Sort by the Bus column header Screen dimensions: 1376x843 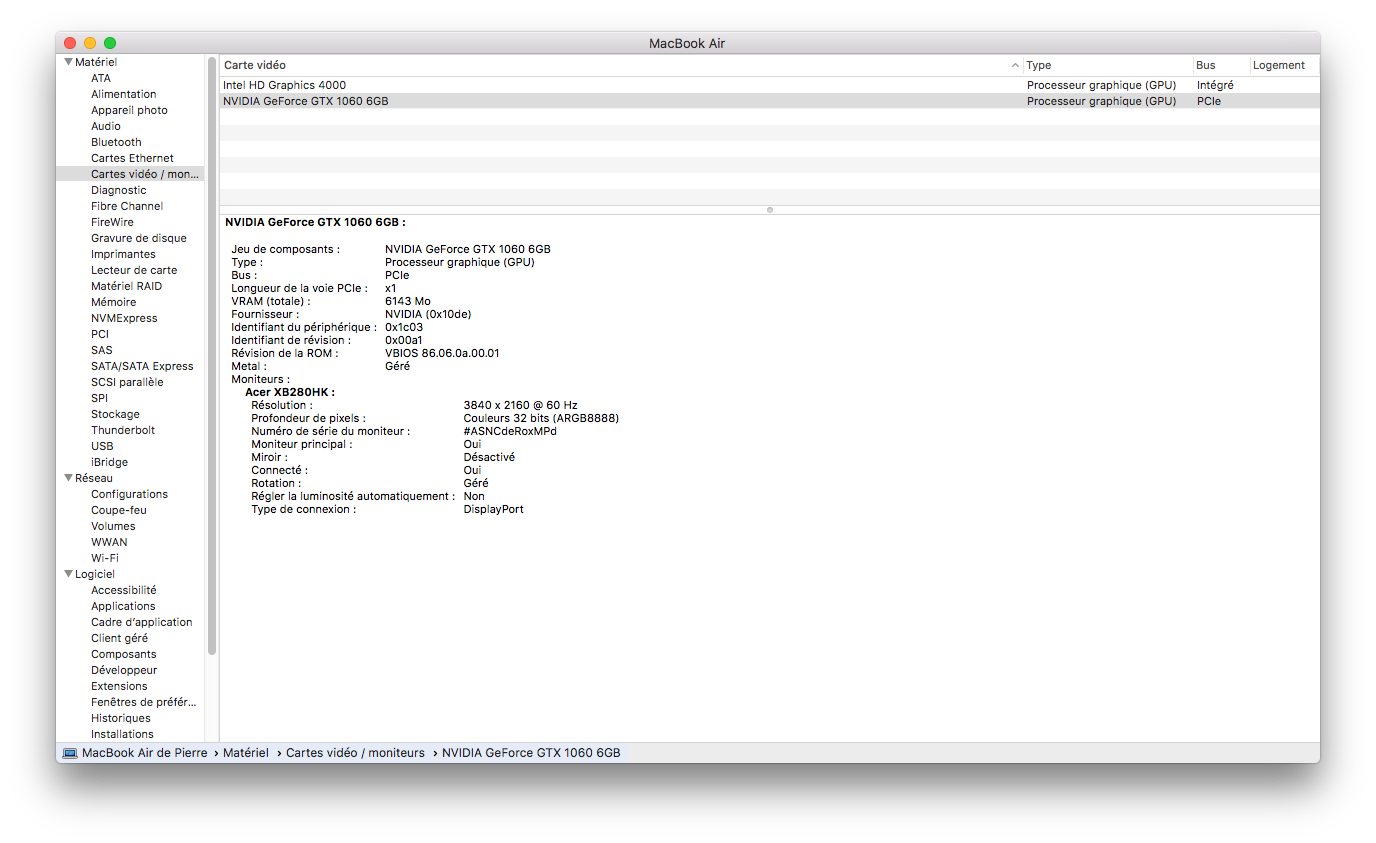[x=1221, y=65]
